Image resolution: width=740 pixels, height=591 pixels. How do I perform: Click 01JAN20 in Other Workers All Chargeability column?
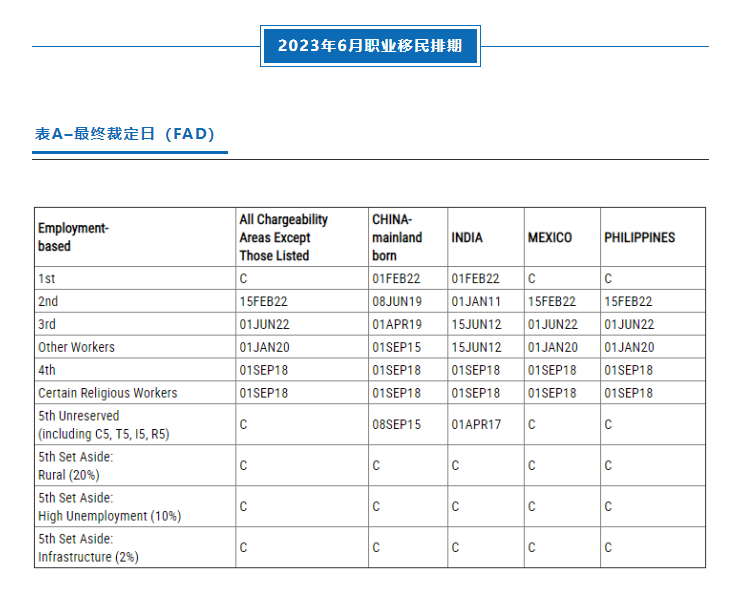pos(264,347)
